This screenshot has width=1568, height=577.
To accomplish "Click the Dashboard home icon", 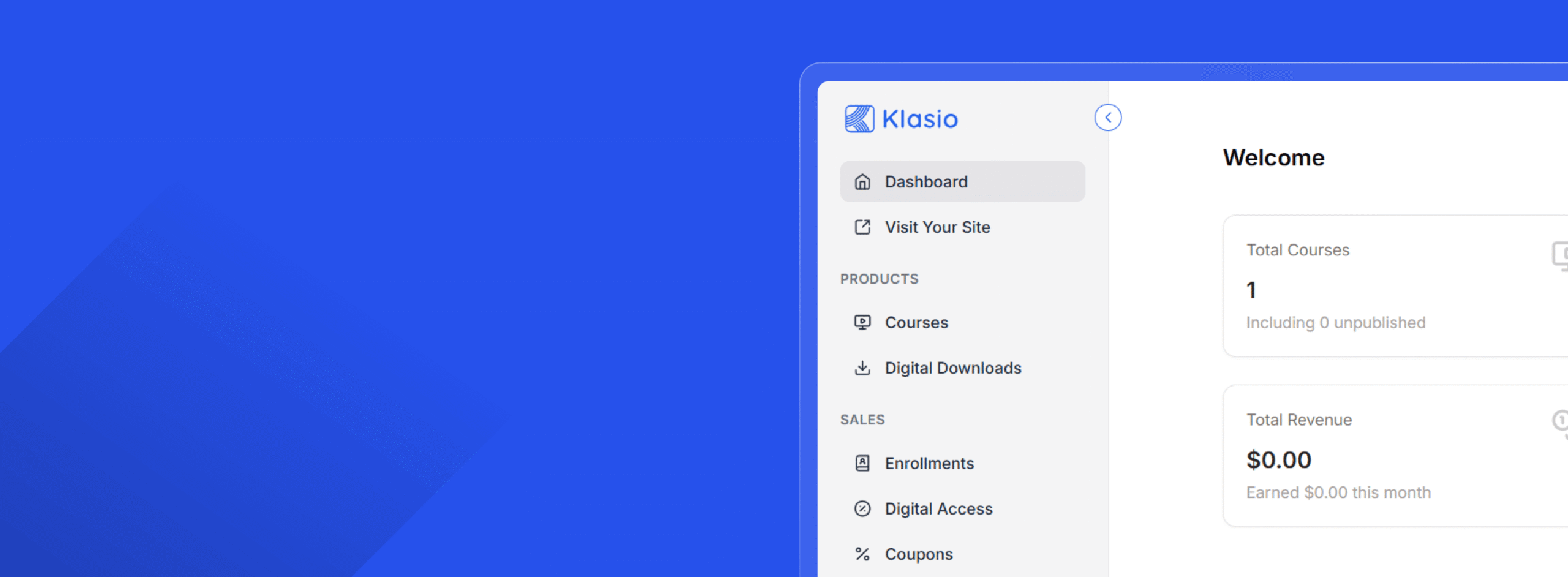I will coord(862,181).
